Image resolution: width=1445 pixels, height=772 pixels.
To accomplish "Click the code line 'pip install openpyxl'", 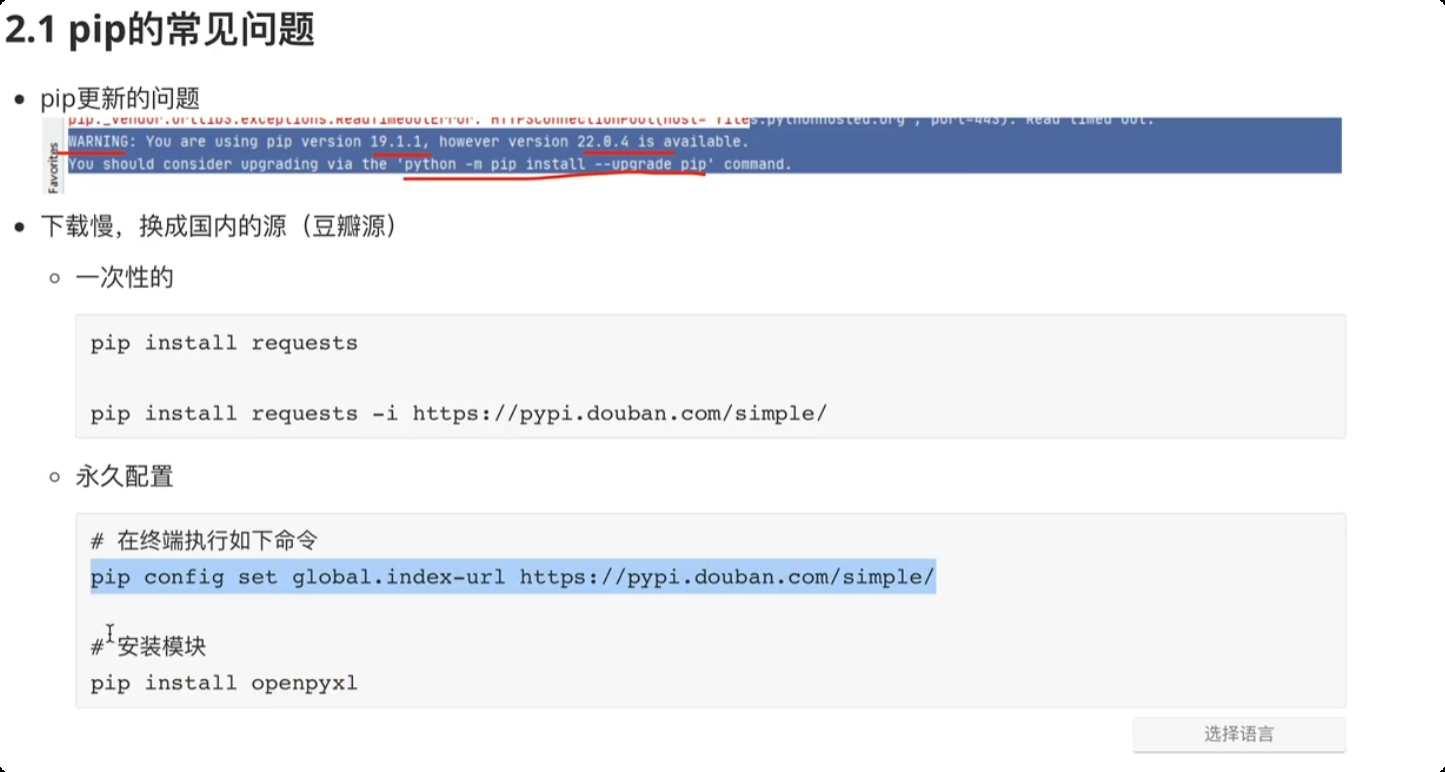I will tap(224, 684).
